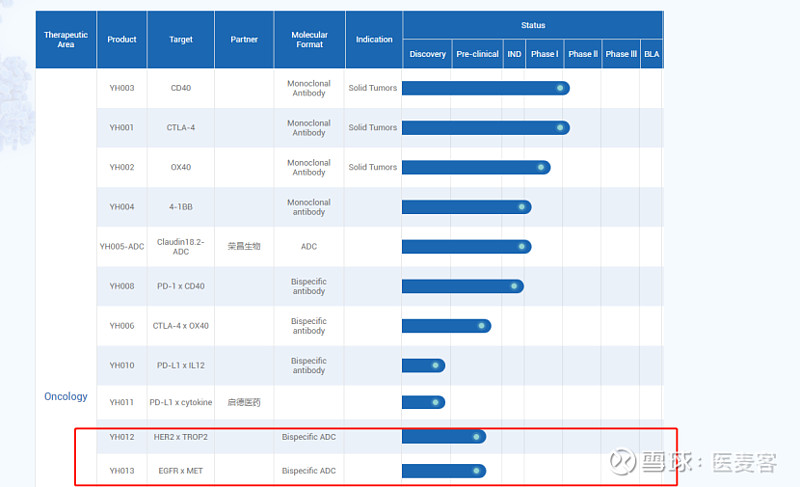Click the end dot of YH010 progress bar
This screenshot has height=487, width=800.
436,365
